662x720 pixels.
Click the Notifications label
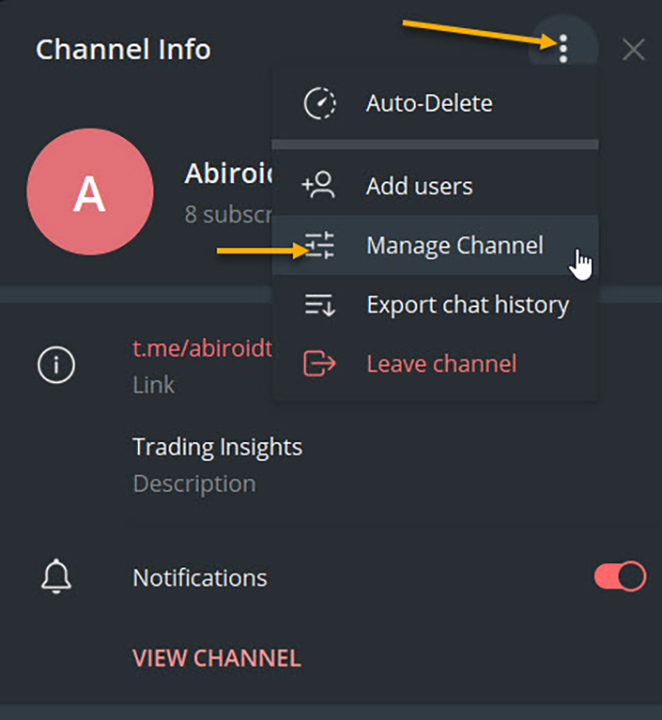pyautogui.click(x=200, y=578)
